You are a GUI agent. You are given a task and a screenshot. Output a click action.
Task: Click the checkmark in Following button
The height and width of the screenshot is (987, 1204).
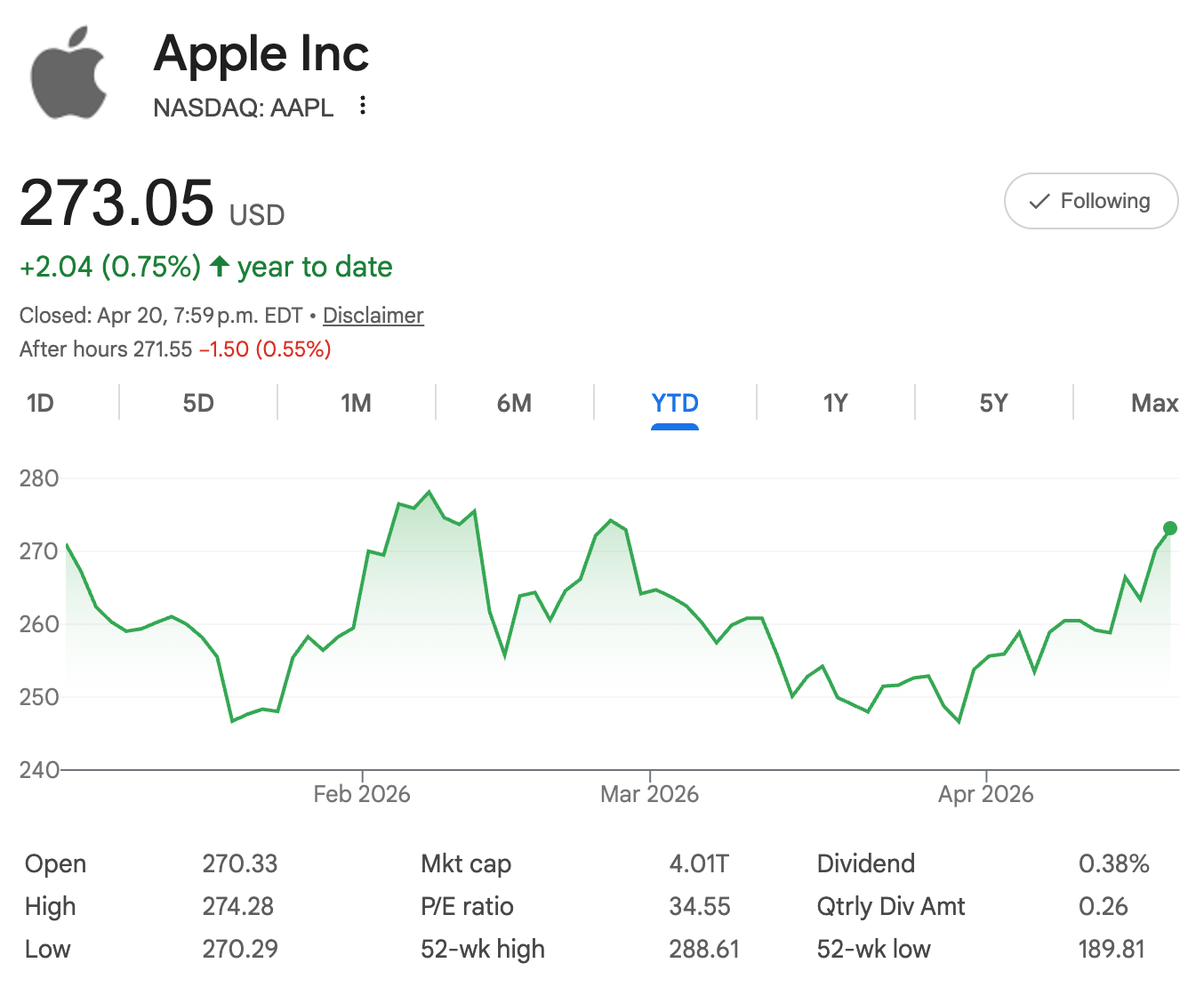coord(1039,202)
